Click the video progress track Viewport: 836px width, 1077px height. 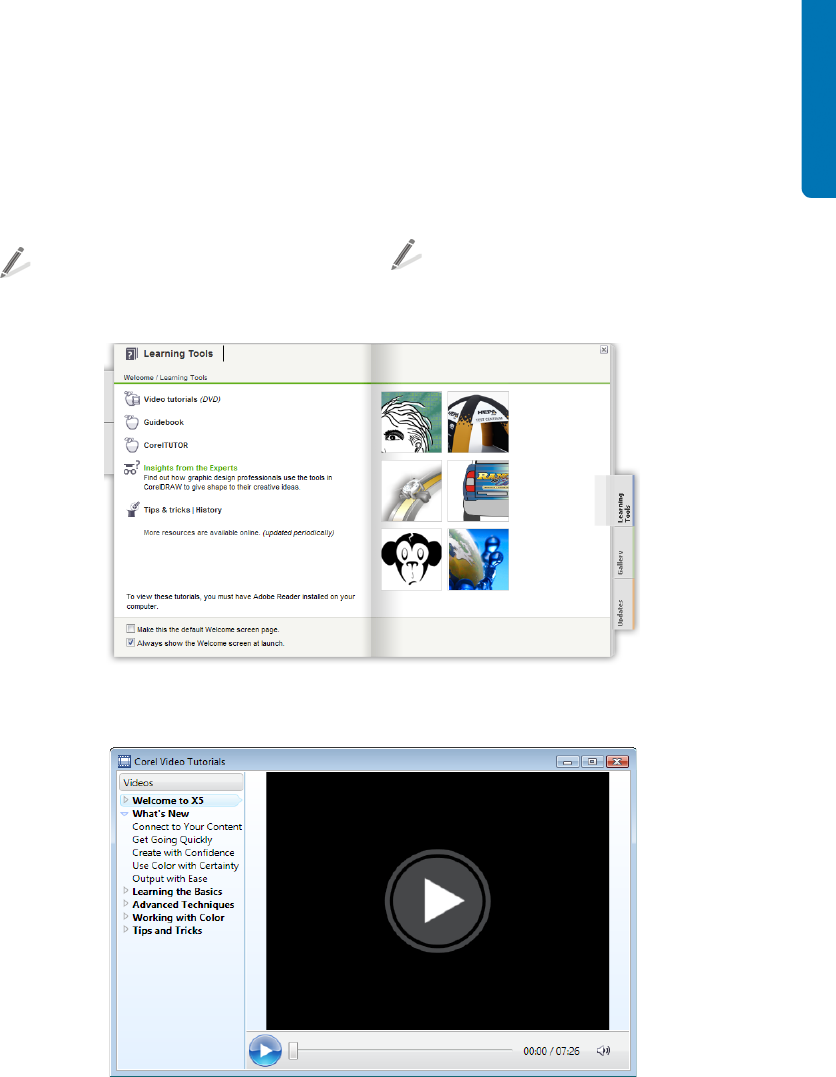(x=403, y=1050)
